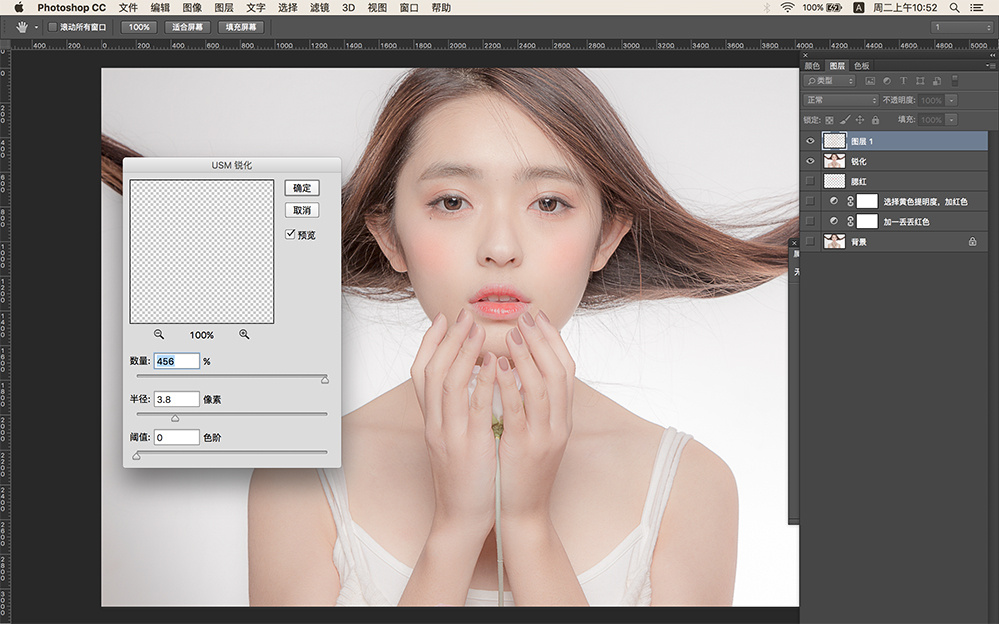
Task: Zoom in the USM preview
Action: pos(244,334)
